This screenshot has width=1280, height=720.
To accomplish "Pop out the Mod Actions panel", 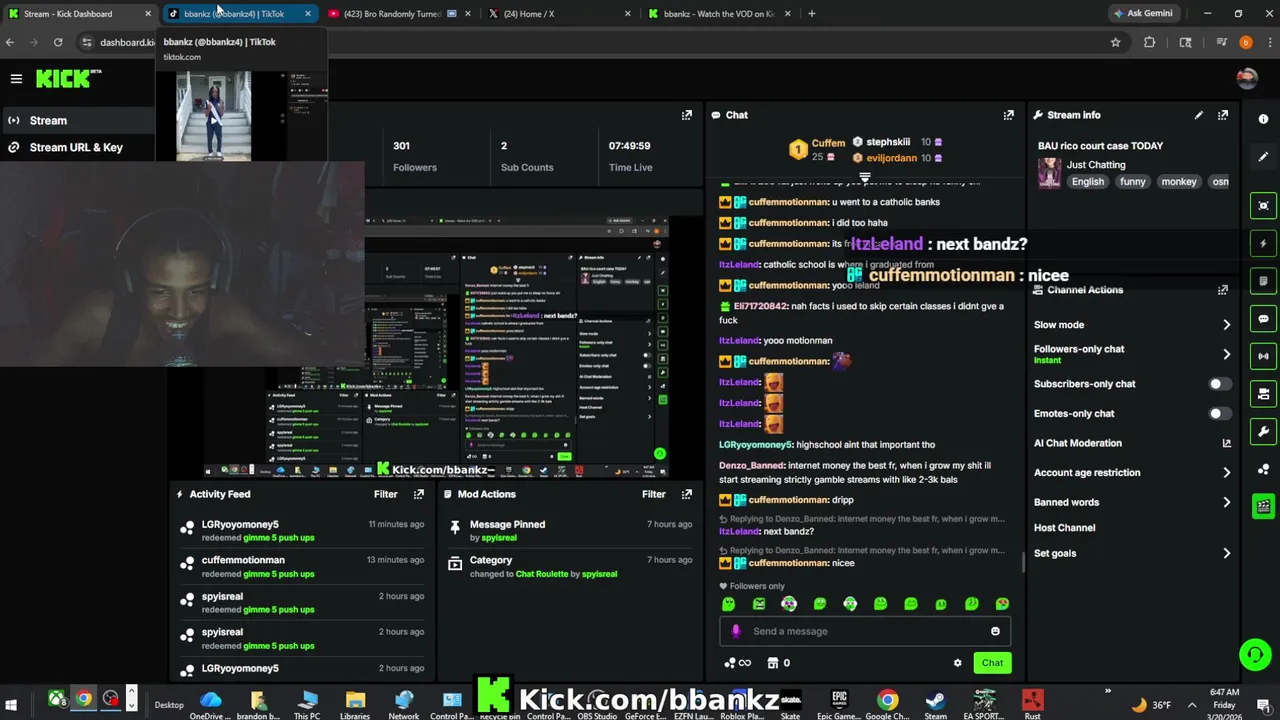I will tap(686, 494).
